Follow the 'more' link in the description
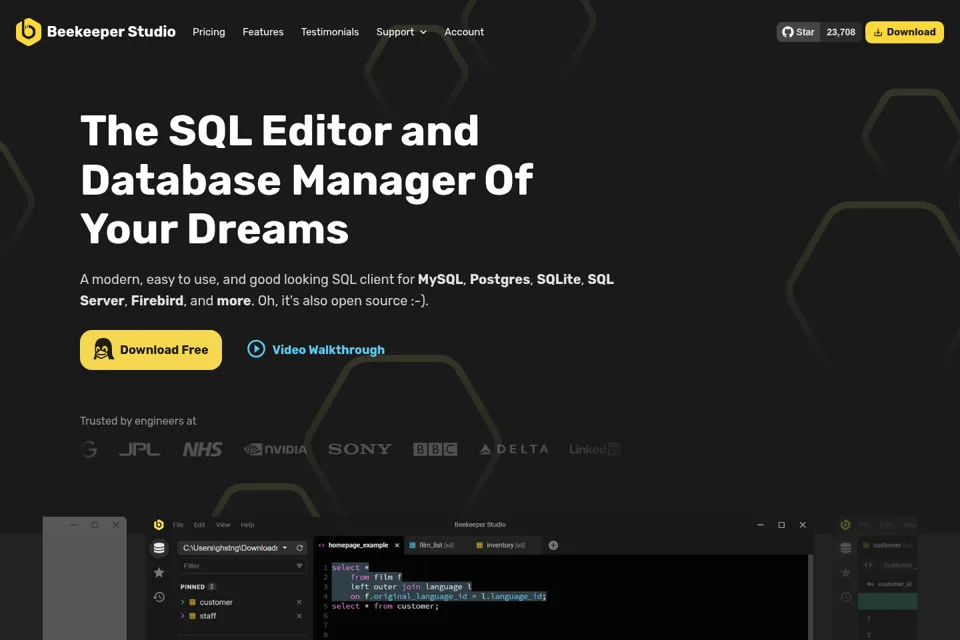The image size is (960, 640). tap(234, 301)
